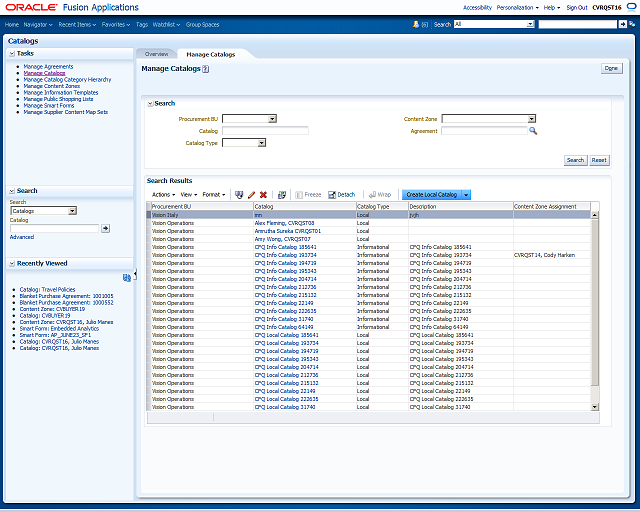Image resolution: width=640 pixels, height=512 pixels.
Task: Click the Tags link
Action: (142, 25)
